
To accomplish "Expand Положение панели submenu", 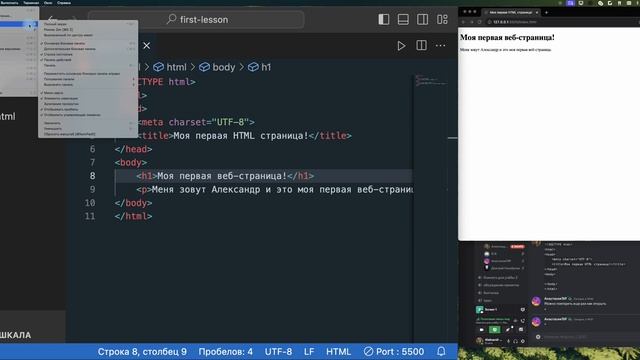I will (88, 79).
